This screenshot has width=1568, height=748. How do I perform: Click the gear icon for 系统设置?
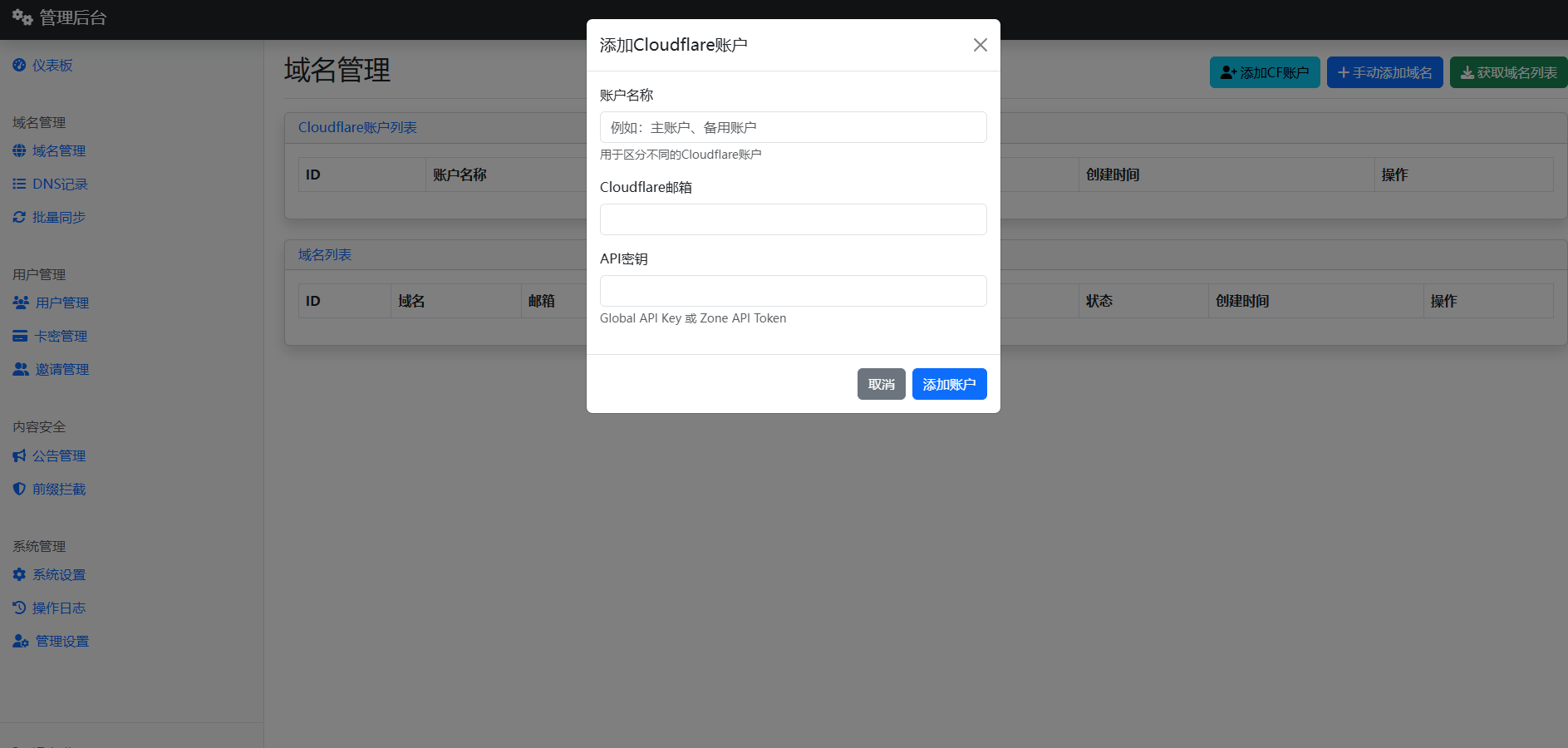[x=19, y=574]
